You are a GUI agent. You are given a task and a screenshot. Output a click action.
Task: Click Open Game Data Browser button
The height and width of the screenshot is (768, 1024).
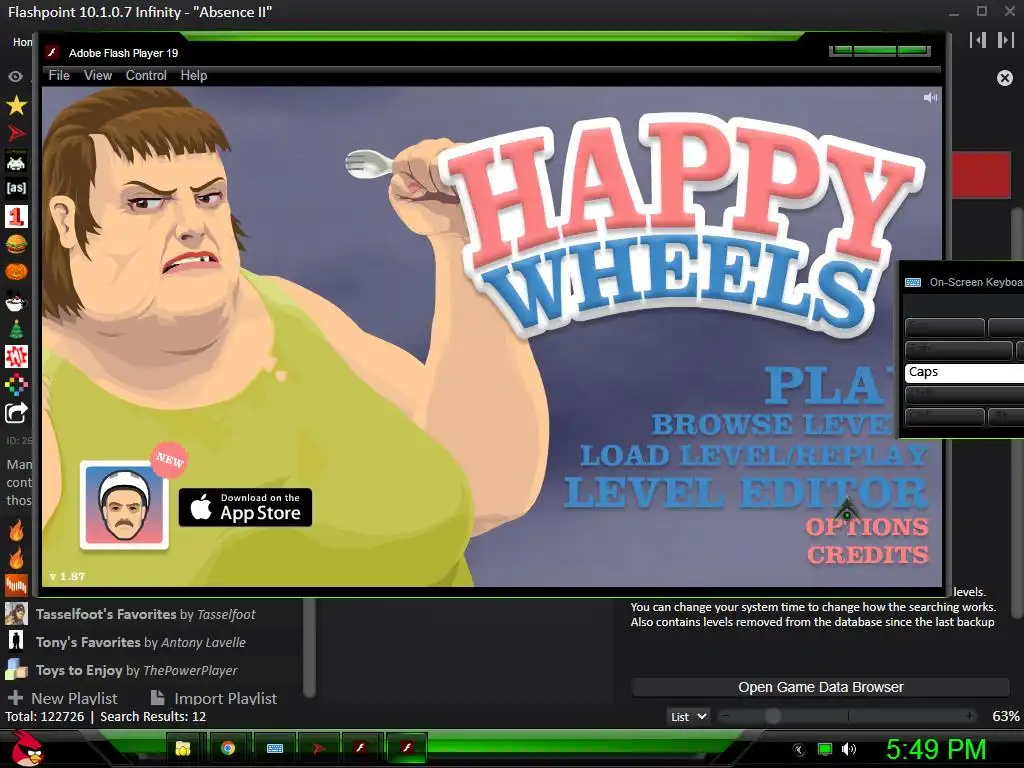[820, 687]
